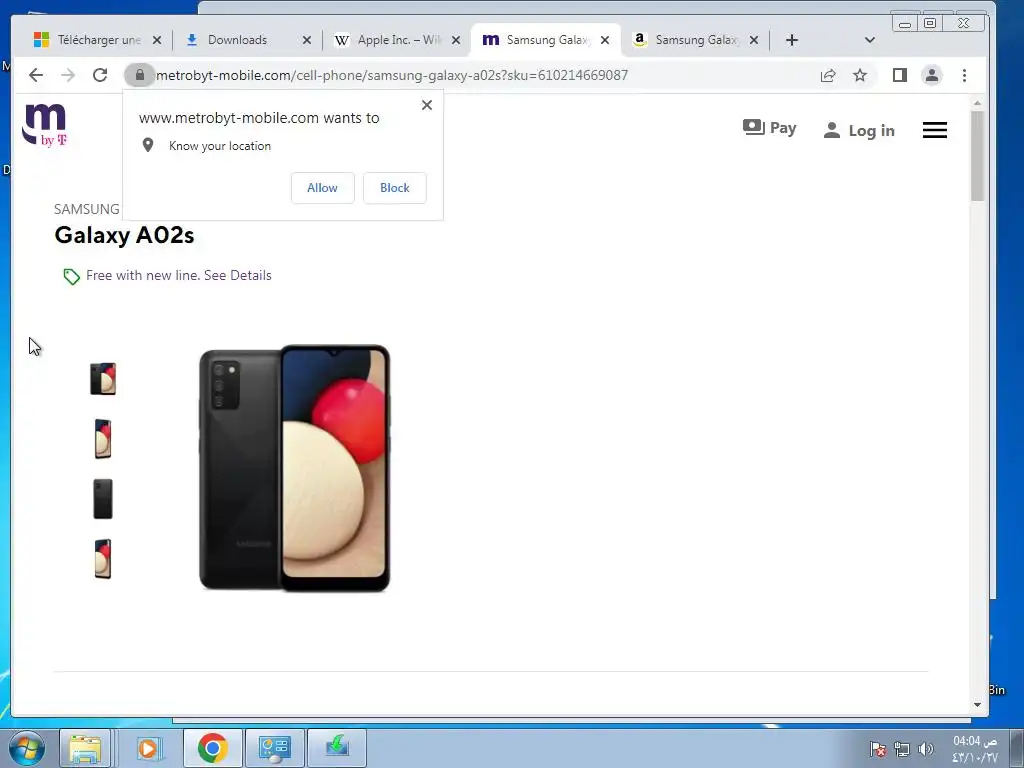The height and width of the screenshot is (768, 1024).
Task: Block location access
Action: [394, 188]
